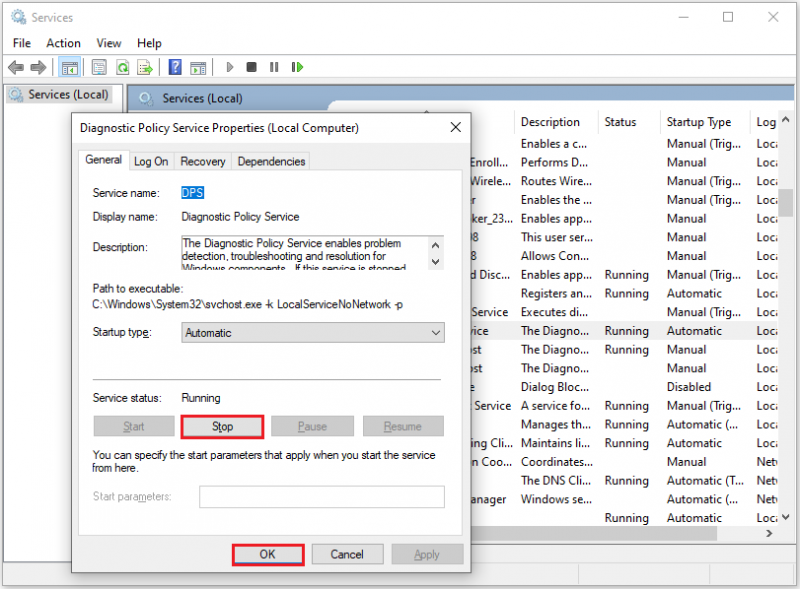Click the Back arrow toolbar icon
This screenshot has width=800, height=589.
pyautogui.click(x=16, y=67)
